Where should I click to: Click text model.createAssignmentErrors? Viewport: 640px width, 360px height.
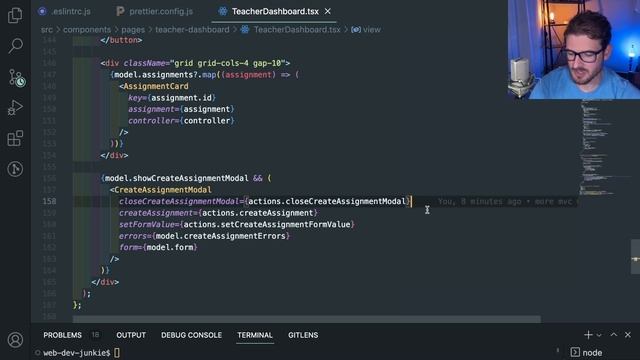click(221, 236)
